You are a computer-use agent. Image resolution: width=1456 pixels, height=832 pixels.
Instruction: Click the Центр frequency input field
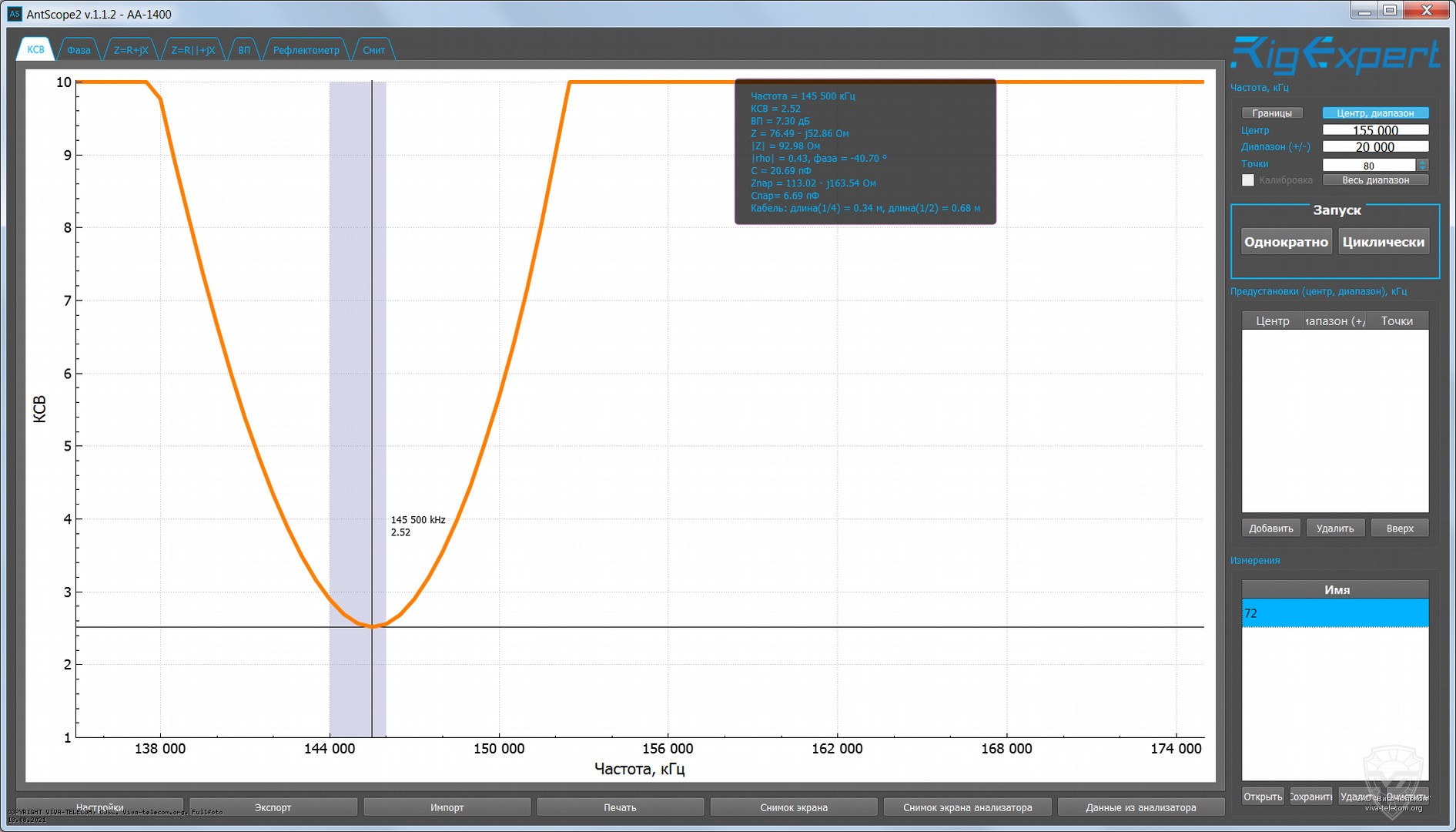(x=1374, y=130)
